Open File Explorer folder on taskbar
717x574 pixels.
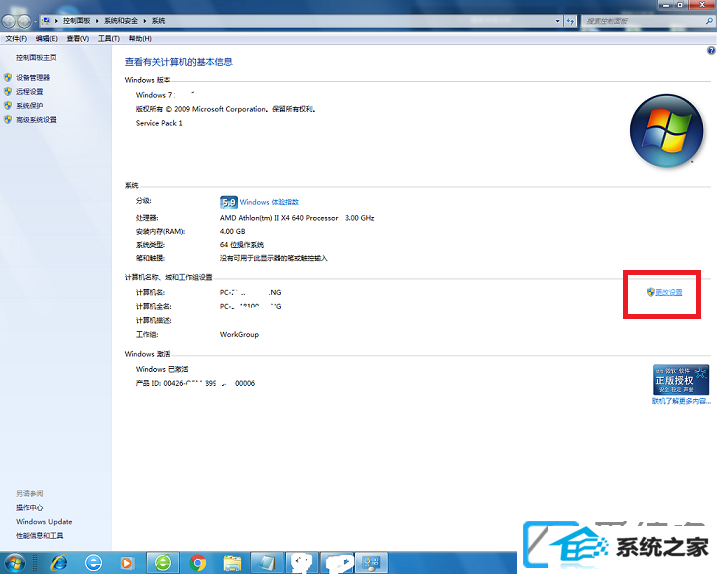click(233, 563)
